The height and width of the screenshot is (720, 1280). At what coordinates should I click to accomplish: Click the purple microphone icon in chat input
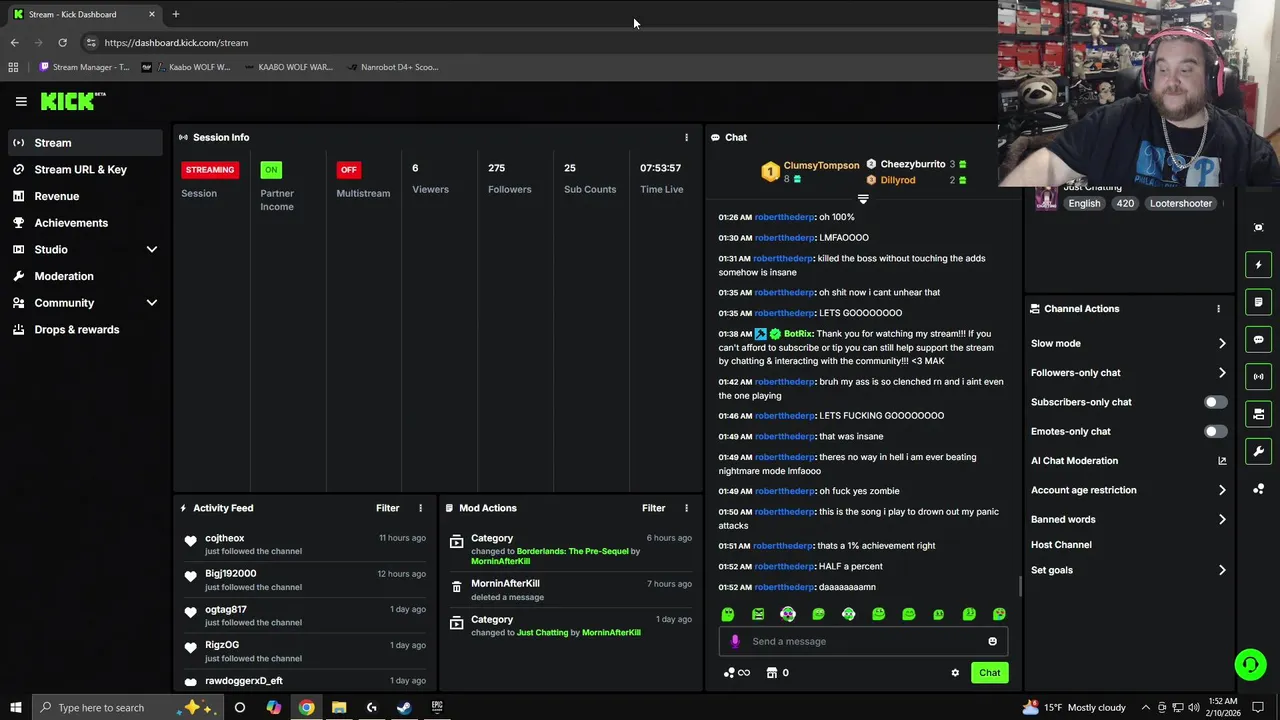735,642
